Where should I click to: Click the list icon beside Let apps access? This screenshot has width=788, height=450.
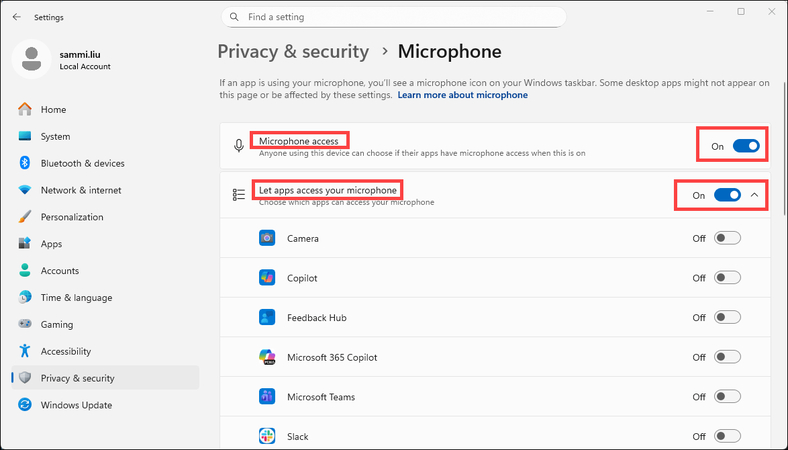coord(239,195)
